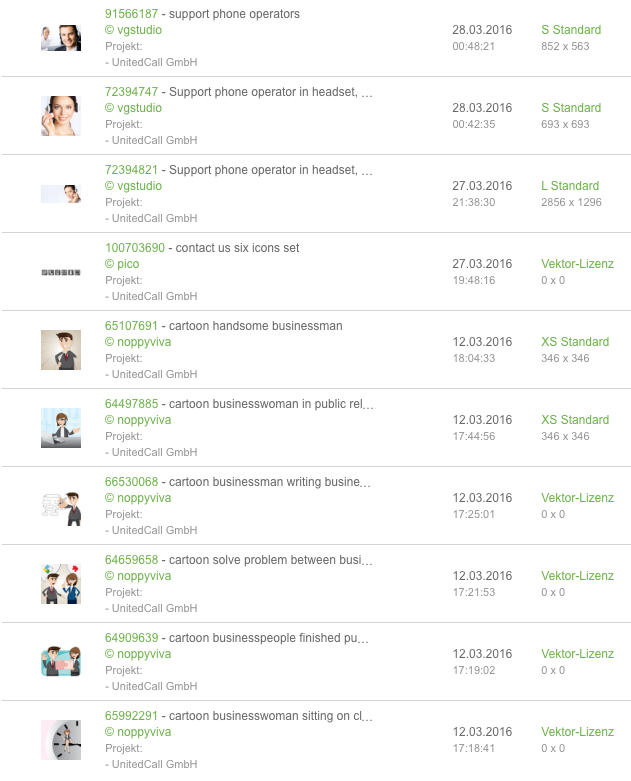
Task: Open the contact us six icons thumbnail
Action: coord(61,272)
